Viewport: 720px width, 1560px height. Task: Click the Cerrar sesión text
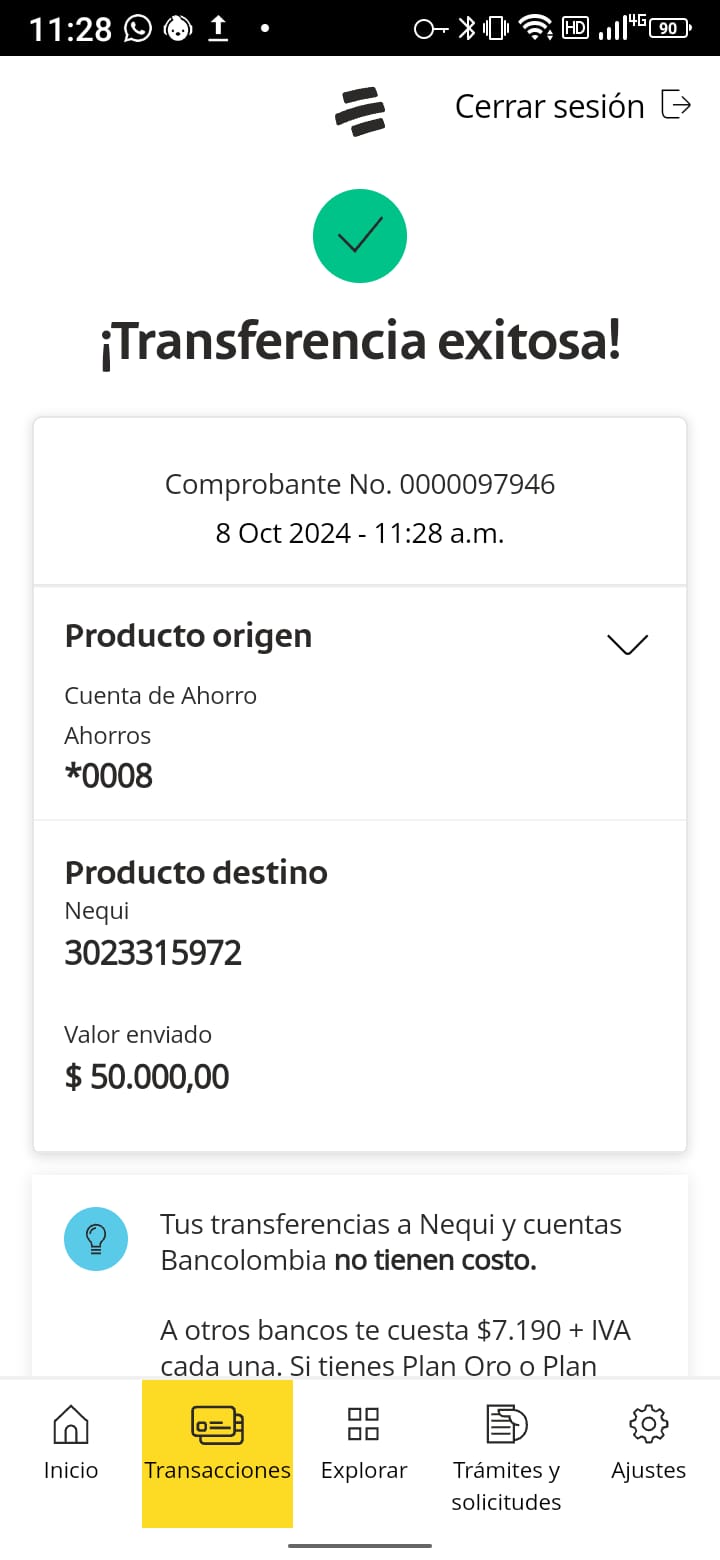click(549, 106)
